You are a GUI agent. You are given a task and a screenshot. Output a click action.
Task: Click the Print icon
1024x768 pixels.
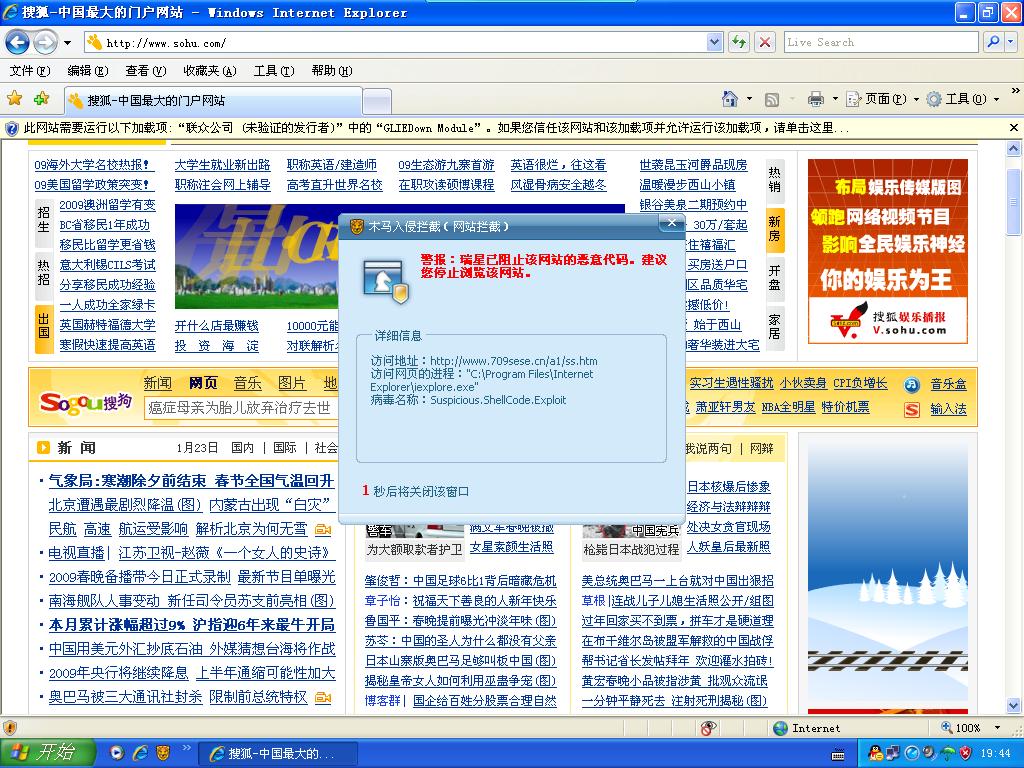tap(816, 99)
